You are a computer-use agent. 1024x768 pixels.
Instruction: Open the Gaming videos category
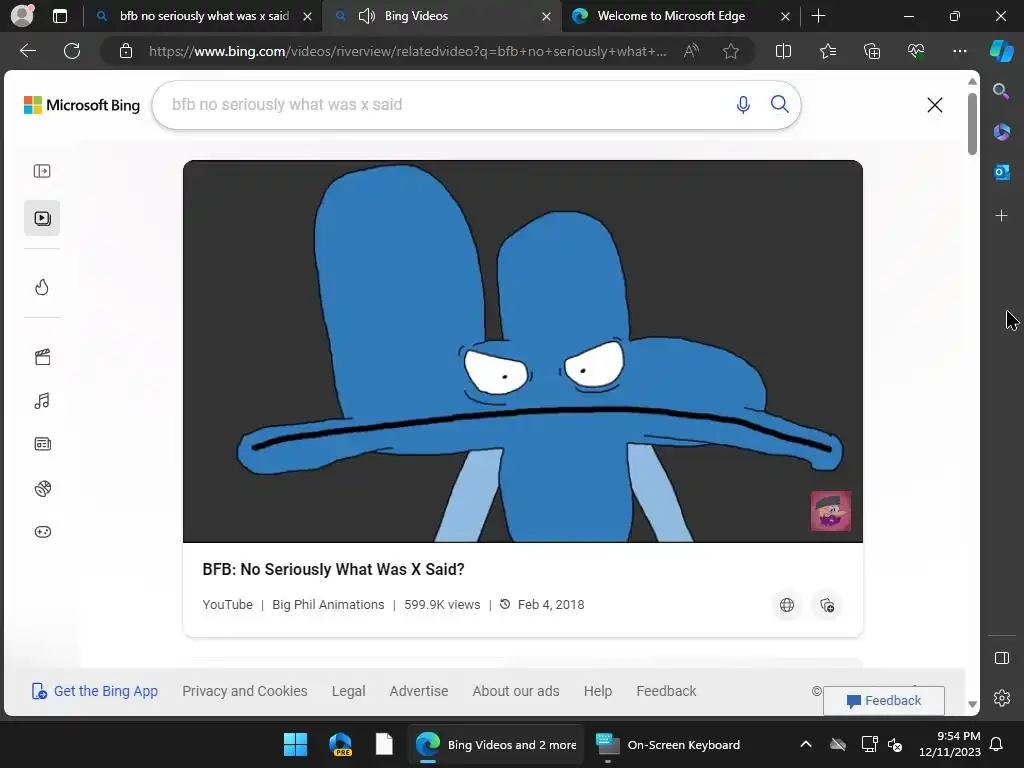(x=42, y=532)
